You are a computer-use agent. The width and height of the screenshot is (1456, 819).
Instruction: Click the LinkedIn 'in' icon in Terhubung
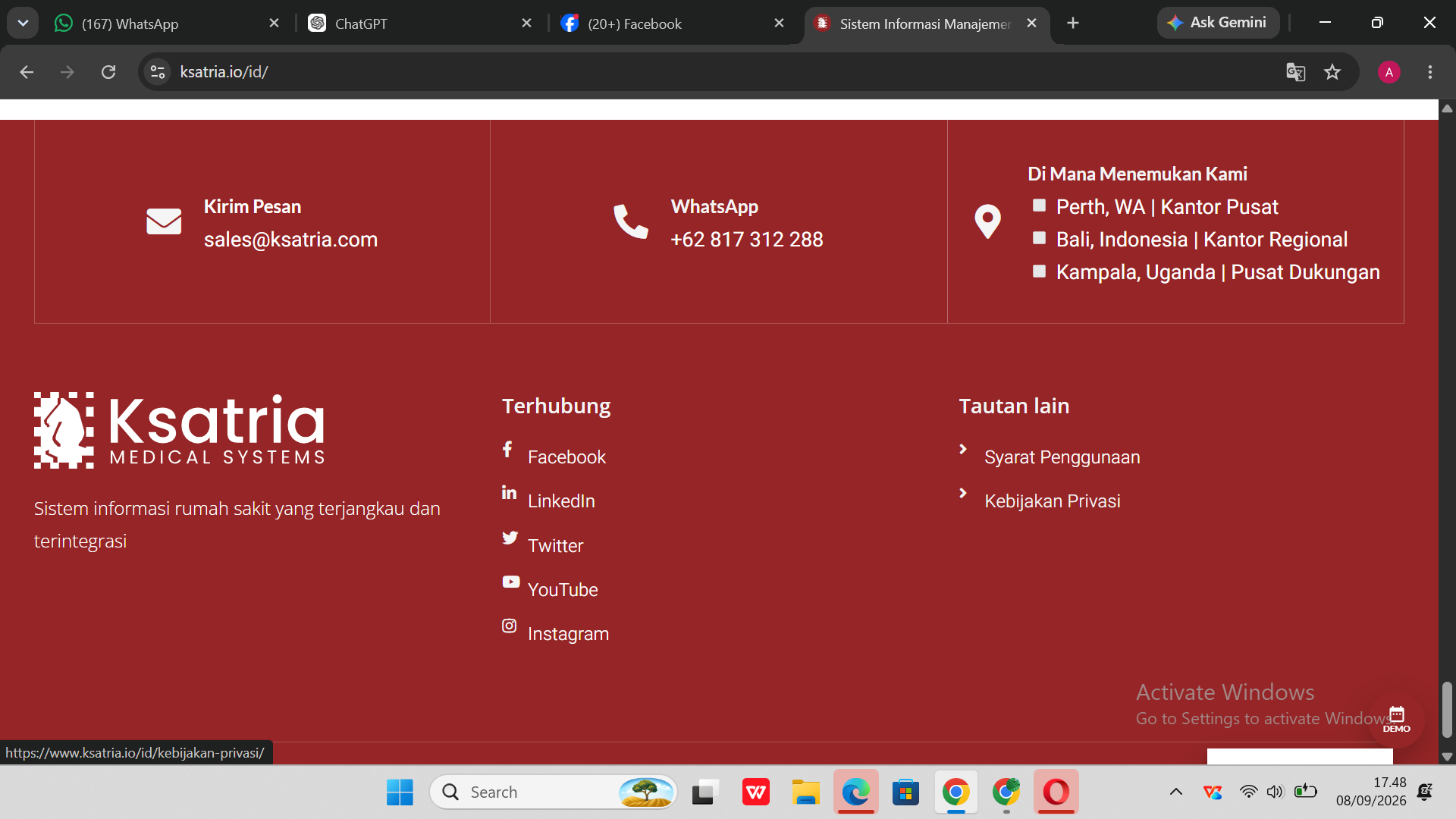click(509, 493)
